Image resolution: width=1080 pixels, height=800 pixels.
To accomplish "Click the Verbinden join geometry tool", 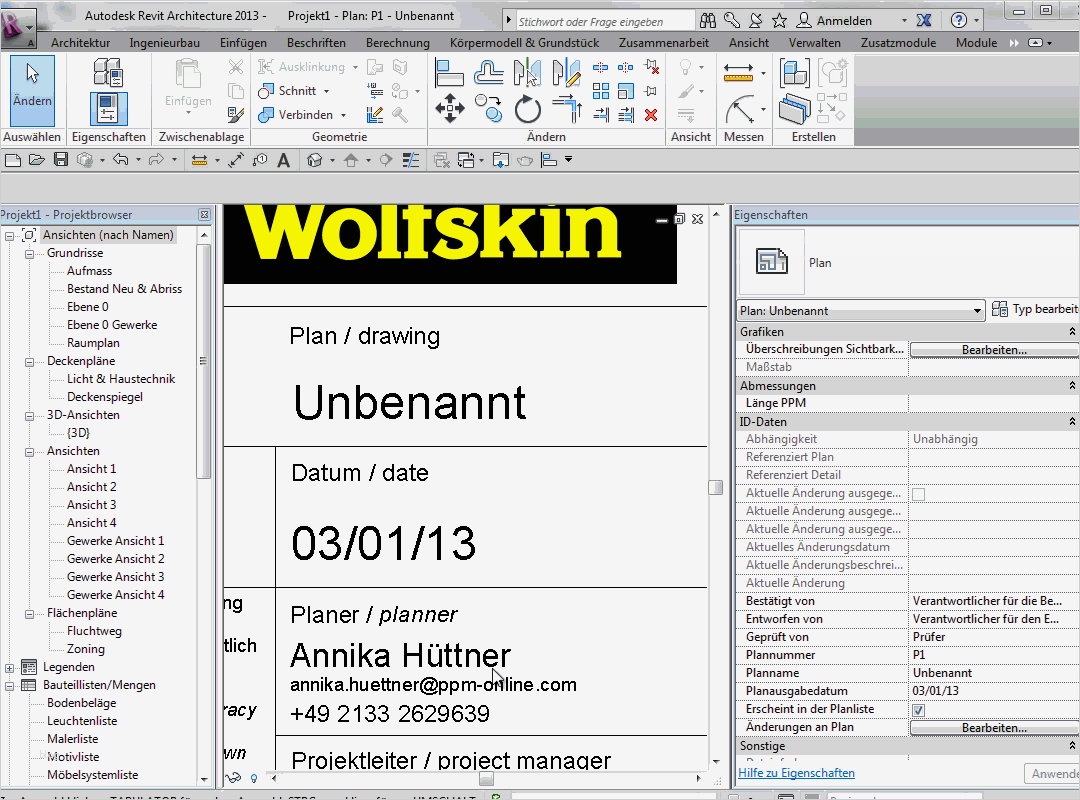I will point(295,115).
